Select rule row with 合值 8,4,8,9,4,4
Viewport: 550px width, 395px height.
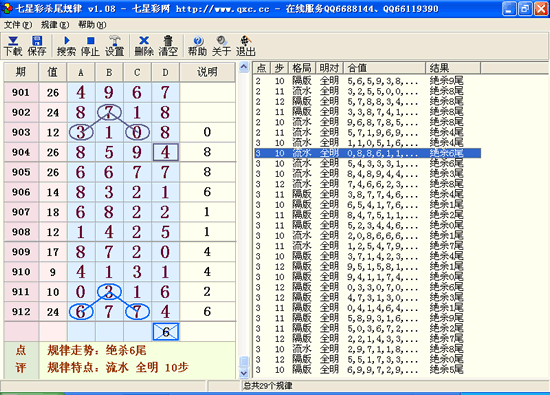tap(367, 174)
